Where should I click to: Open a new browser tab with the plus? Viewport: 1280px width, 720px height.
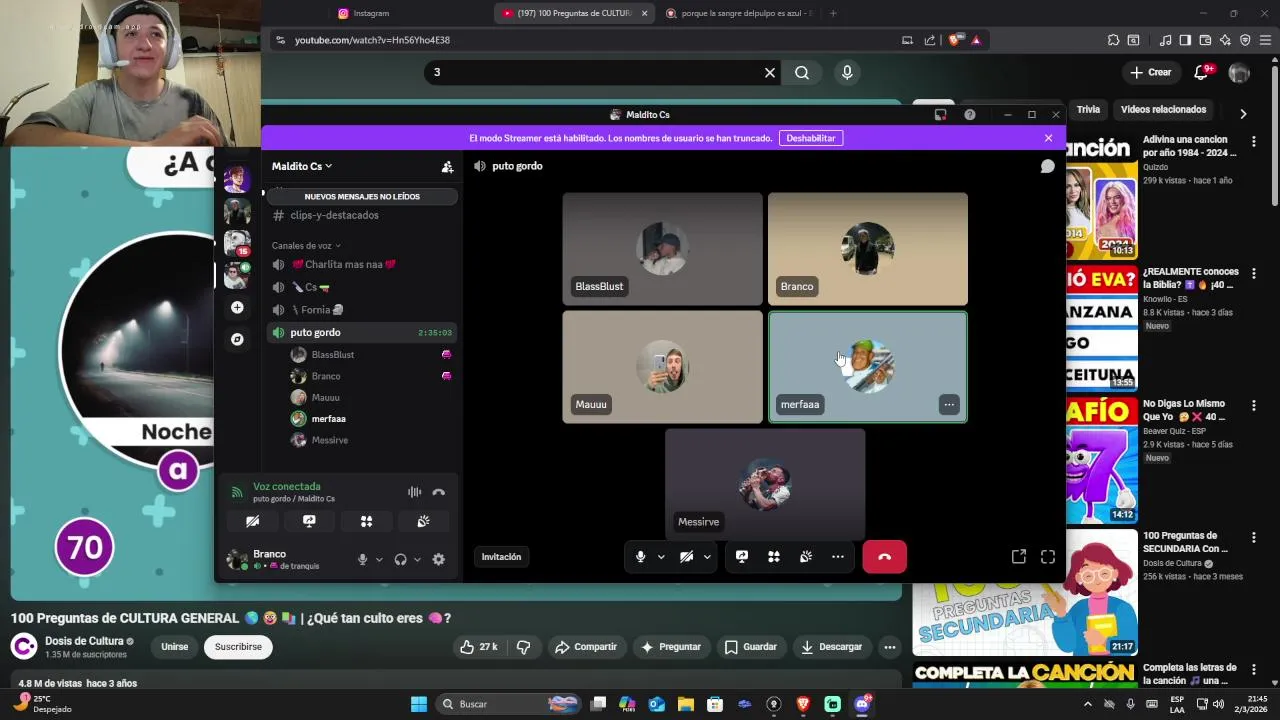coord(833,13)
